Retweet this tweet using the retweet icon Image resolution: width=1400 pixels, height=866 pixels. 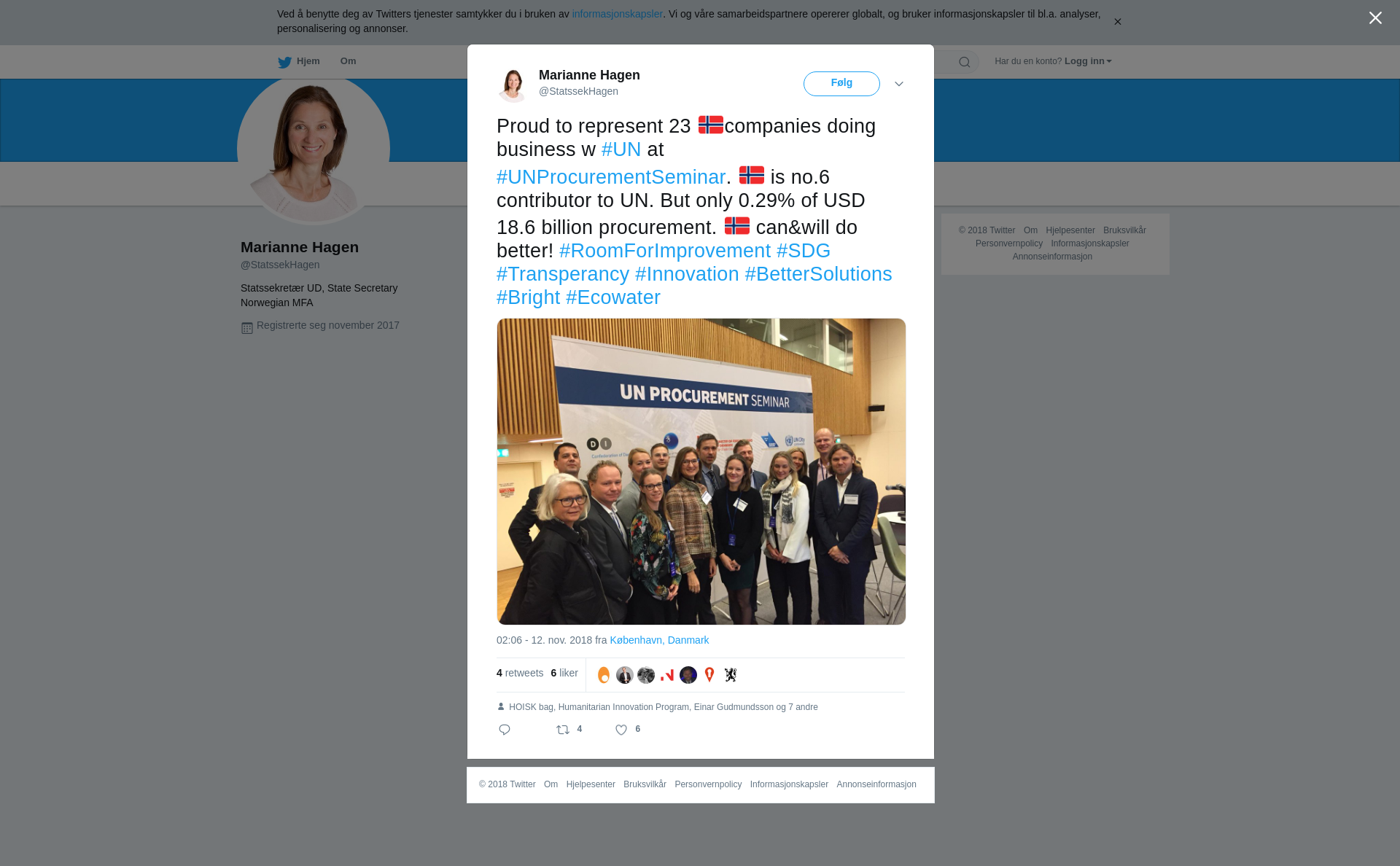(x=563, y=730)
